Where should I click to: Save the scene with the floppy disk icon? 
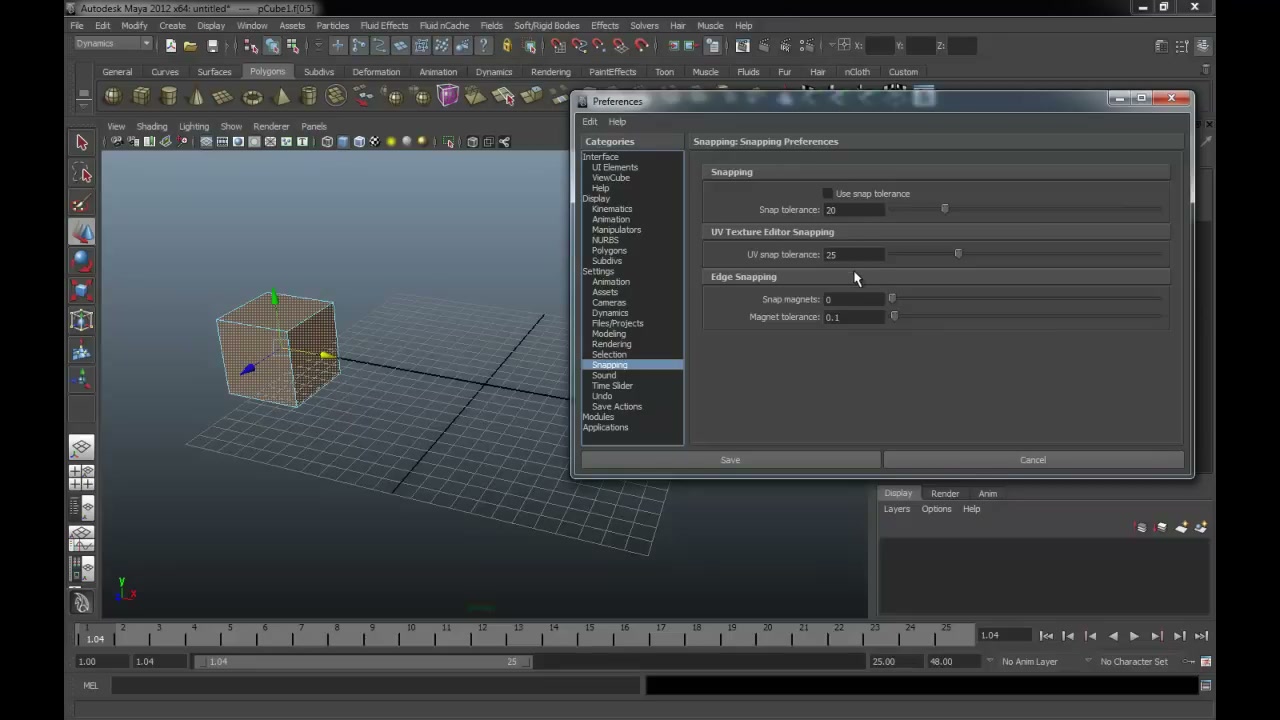click(212, 46)
